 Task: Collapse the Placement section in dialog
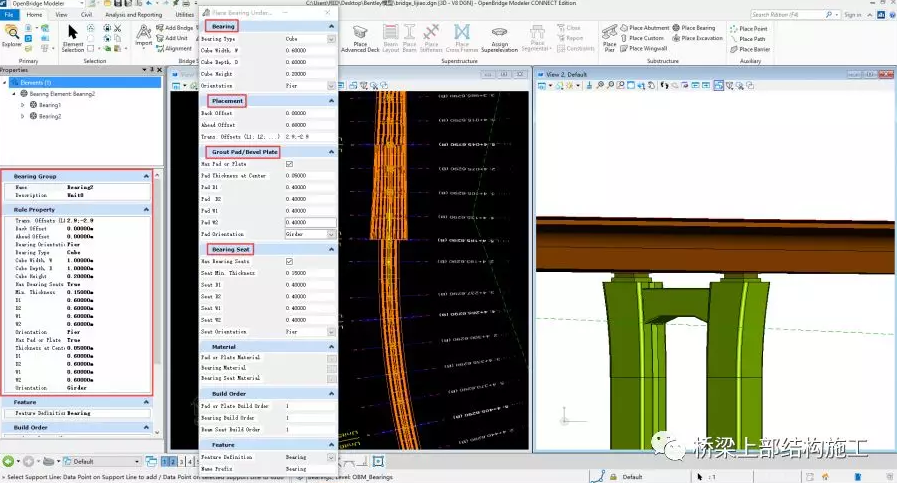pos(331,101)
